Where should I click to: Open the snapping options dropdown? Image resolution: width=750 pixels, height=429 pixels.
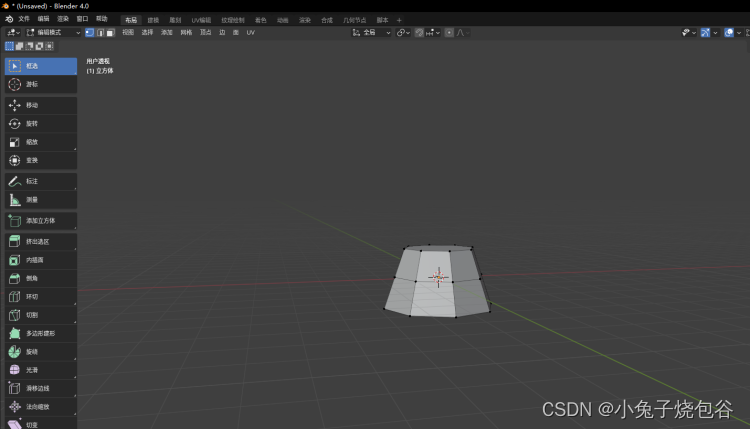point(433,33)
